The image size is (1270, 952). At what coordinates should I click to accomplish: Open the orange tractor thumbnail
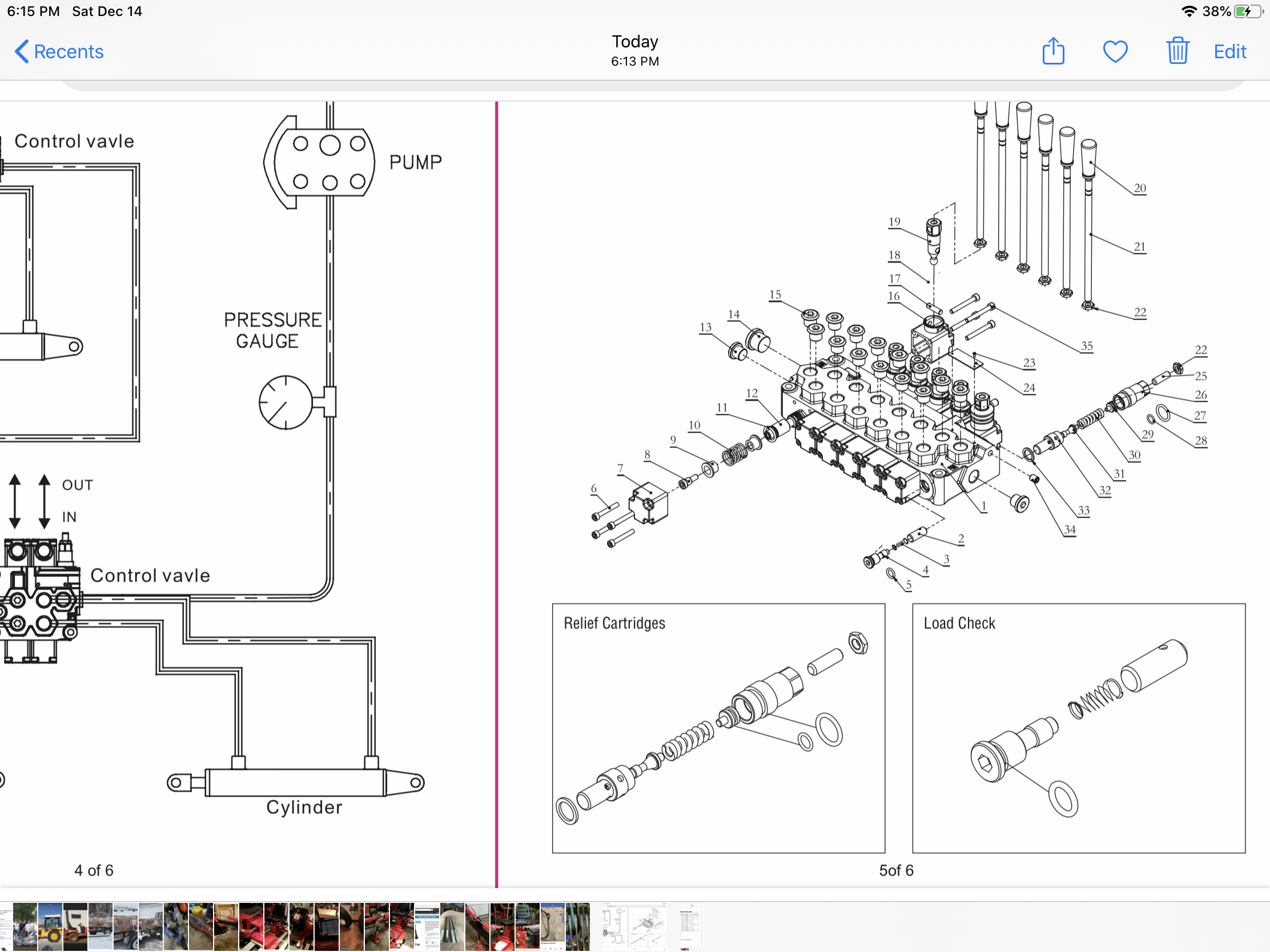pos(75,927)
